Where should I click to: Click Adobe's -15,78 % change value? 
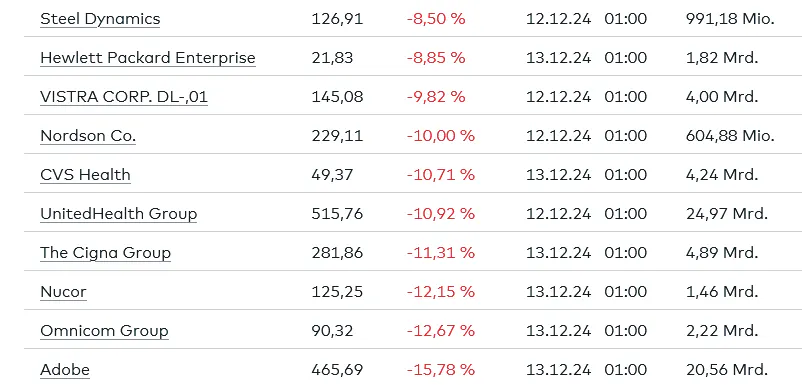[441, 369]
